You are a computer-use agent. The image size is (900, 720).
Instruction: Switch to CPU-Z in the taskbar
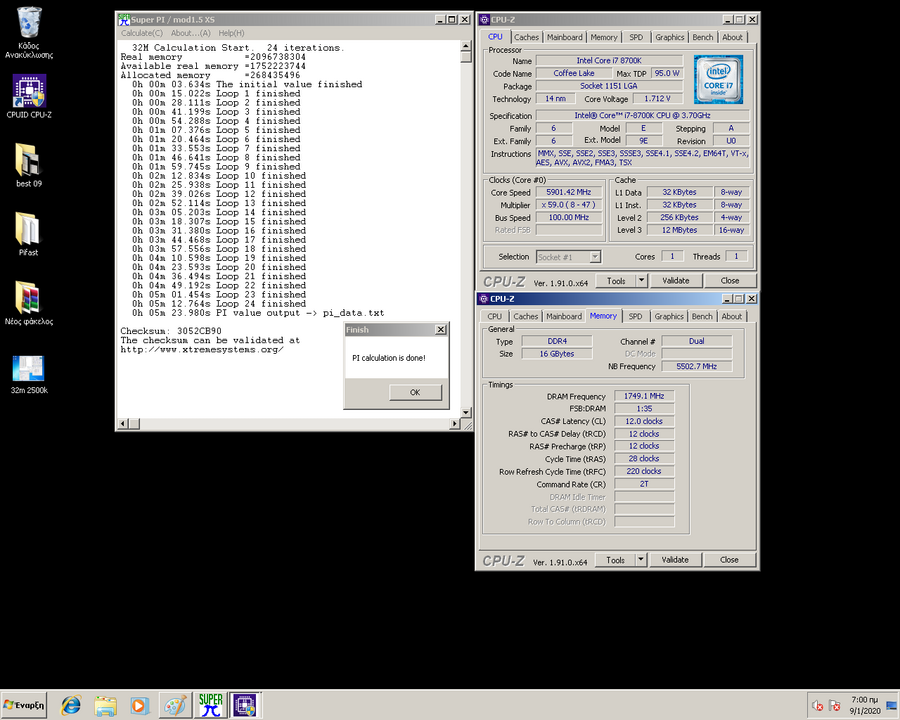pyautogui.click(x=245, y=705)
